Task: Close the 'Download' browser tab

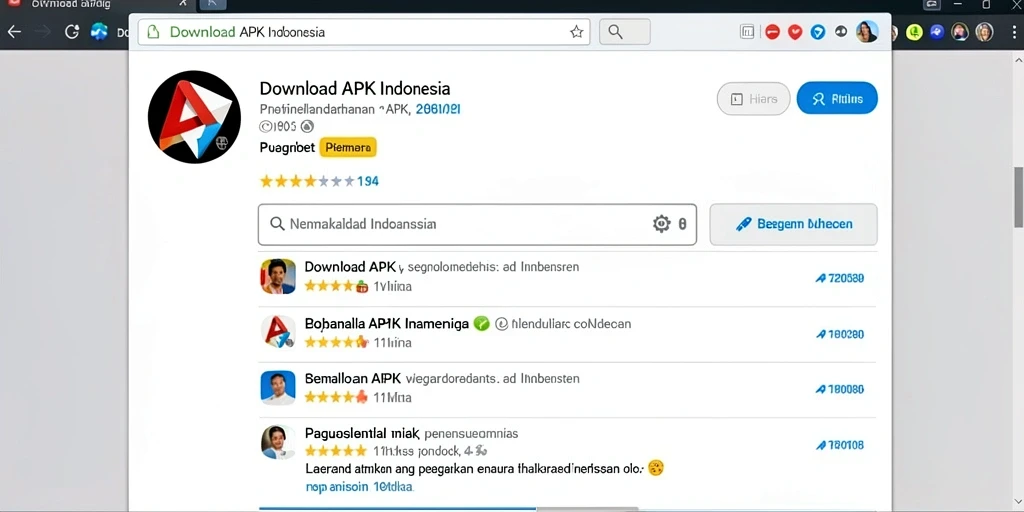Action: [x=183, y=4]
